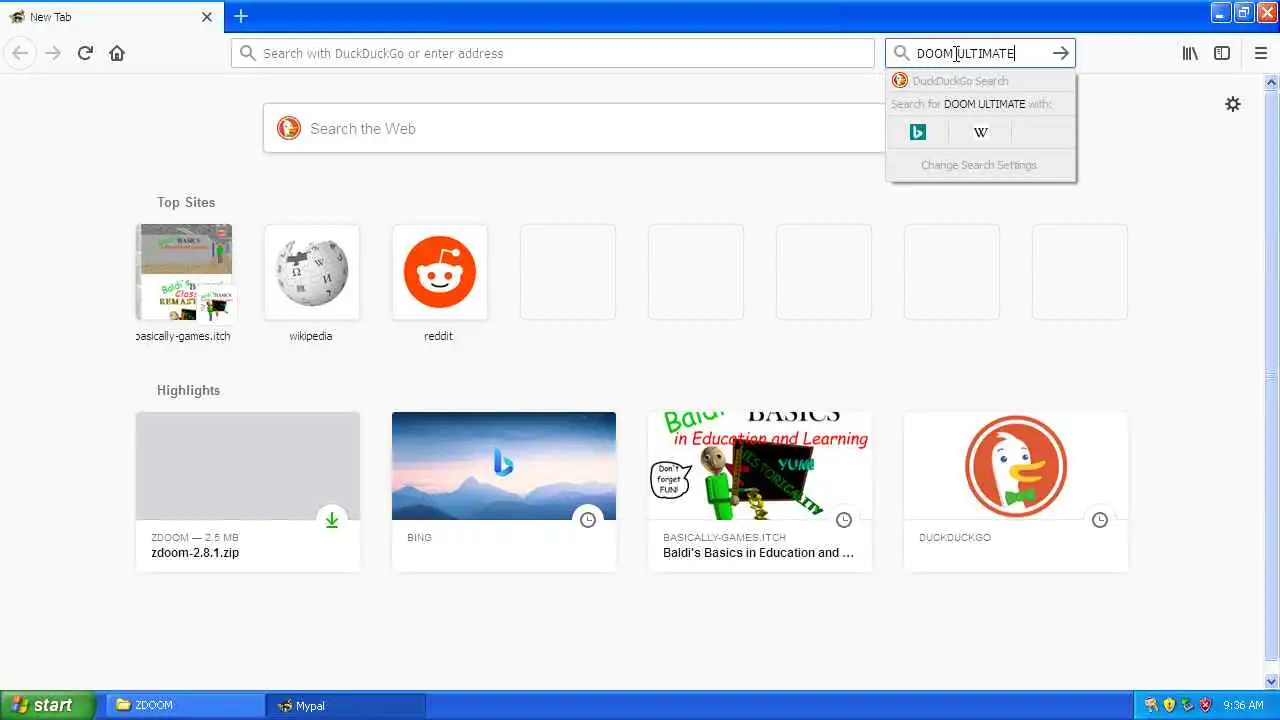Image resolution: width=1280 pixels, height=720 pixels.
Task: Open the wikipedia top site tile
Action: (x=312, y=272)
